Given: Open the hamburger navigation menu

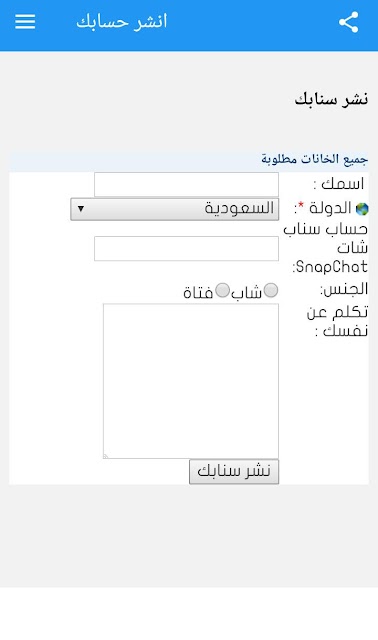Looking at the screenshot, I should point(25,22).
